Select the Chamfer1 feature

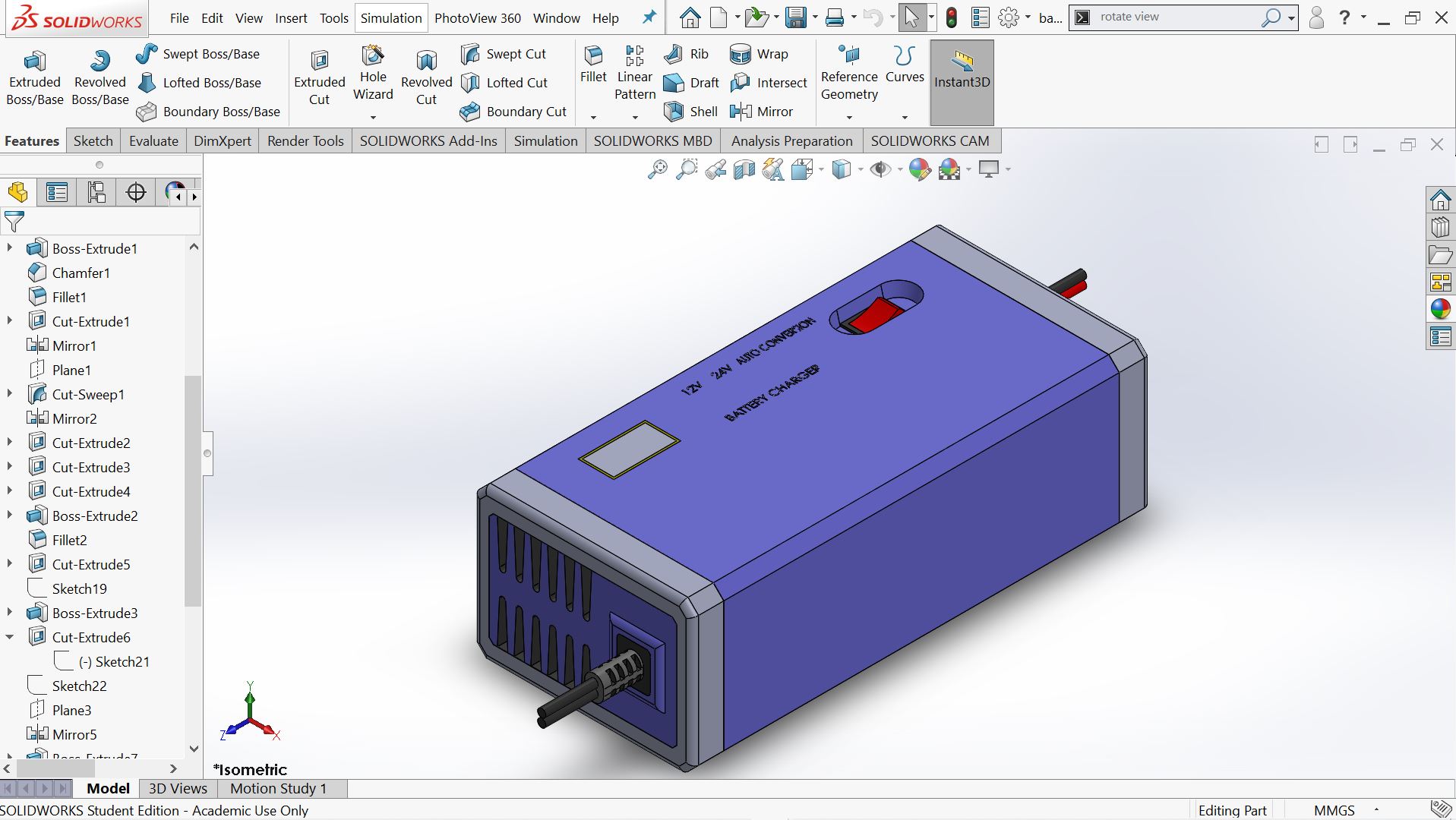click(69, 273)
